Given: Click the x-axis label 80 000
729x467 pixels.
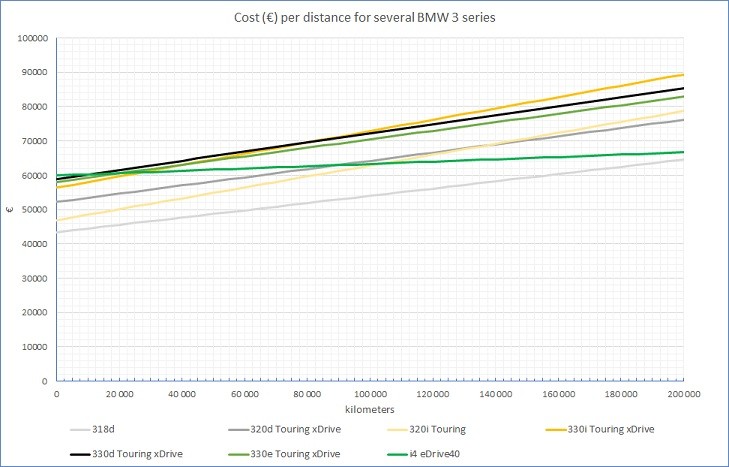Looking at the screenshot, I should tap(307, 394).
